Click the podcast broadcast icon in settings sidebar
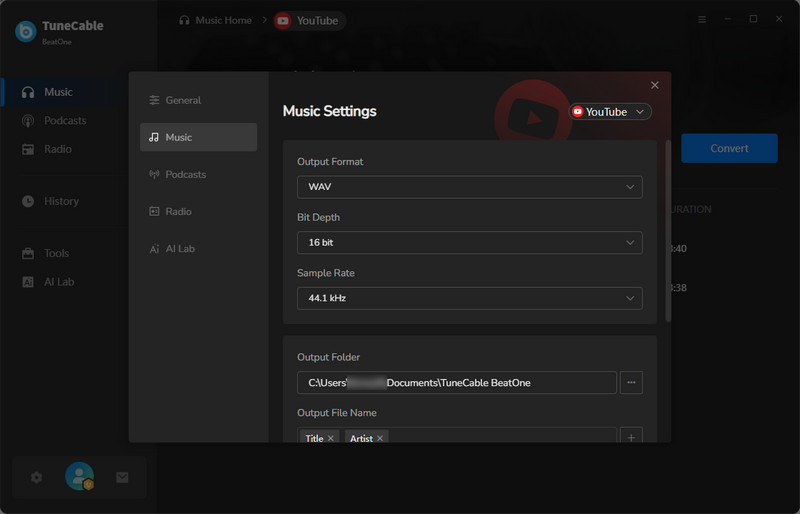 click(154, 174)
